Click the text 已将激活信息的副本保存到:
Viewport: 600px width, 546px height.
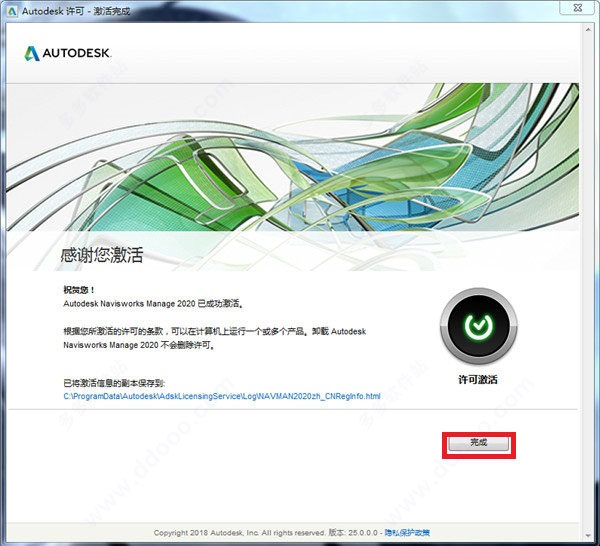114,383
